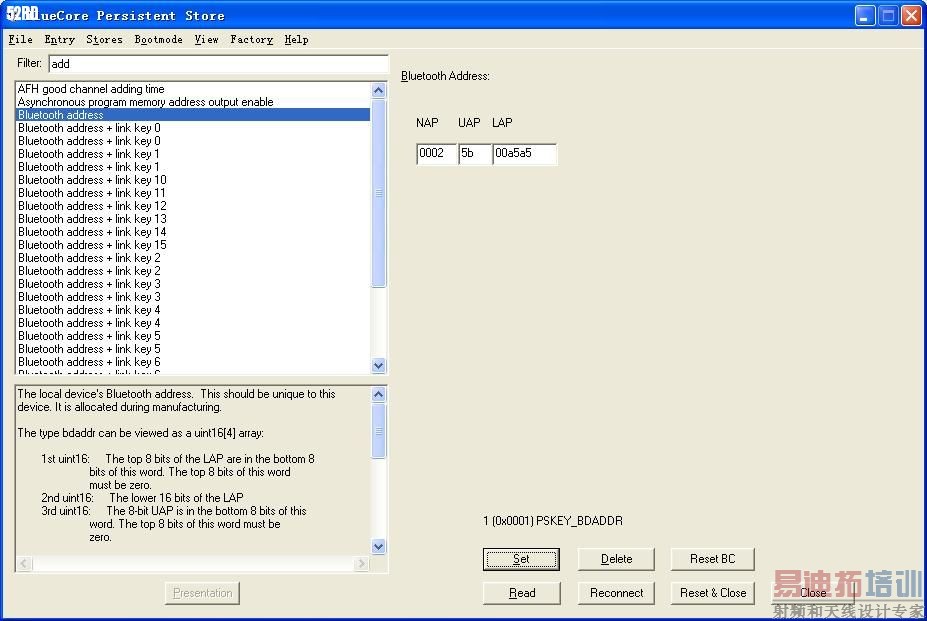Select 'Bluetooth address + link key 15'
The image size is (927, 621).
193,245
